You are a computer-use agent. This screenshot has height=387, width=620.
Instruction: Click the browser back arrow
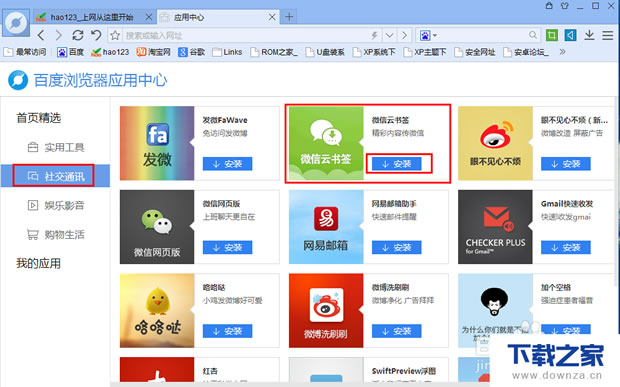point(41,36)
